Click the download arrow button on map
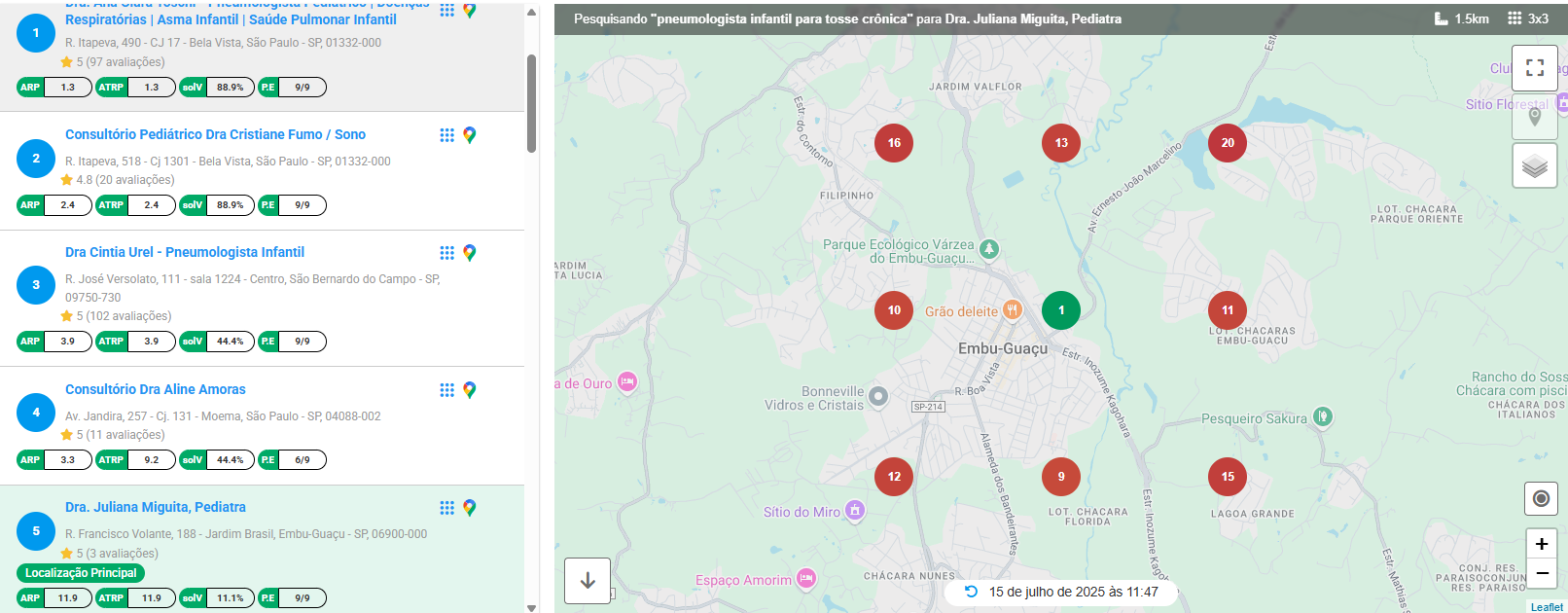Image resolution: width=1568 pixels, height=613 pixels. (x=588, y=581)
